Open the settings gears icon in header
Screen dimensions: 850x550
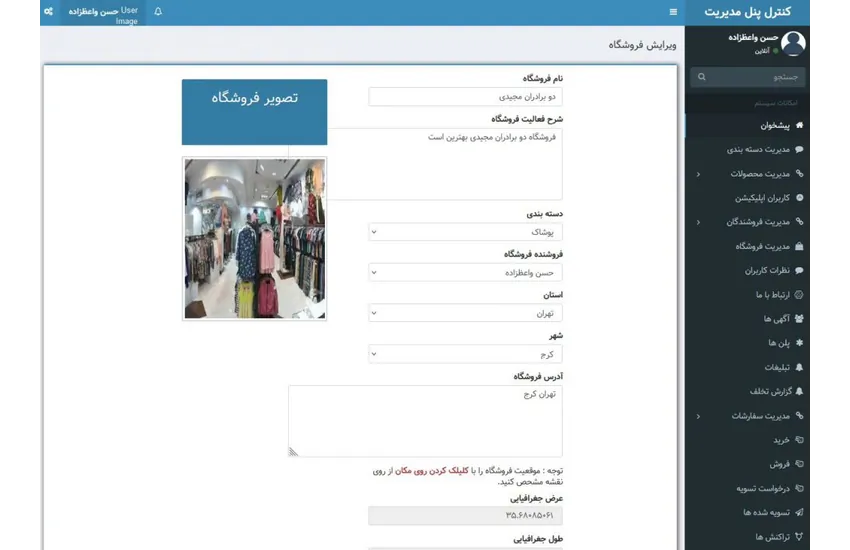[48, 11]
